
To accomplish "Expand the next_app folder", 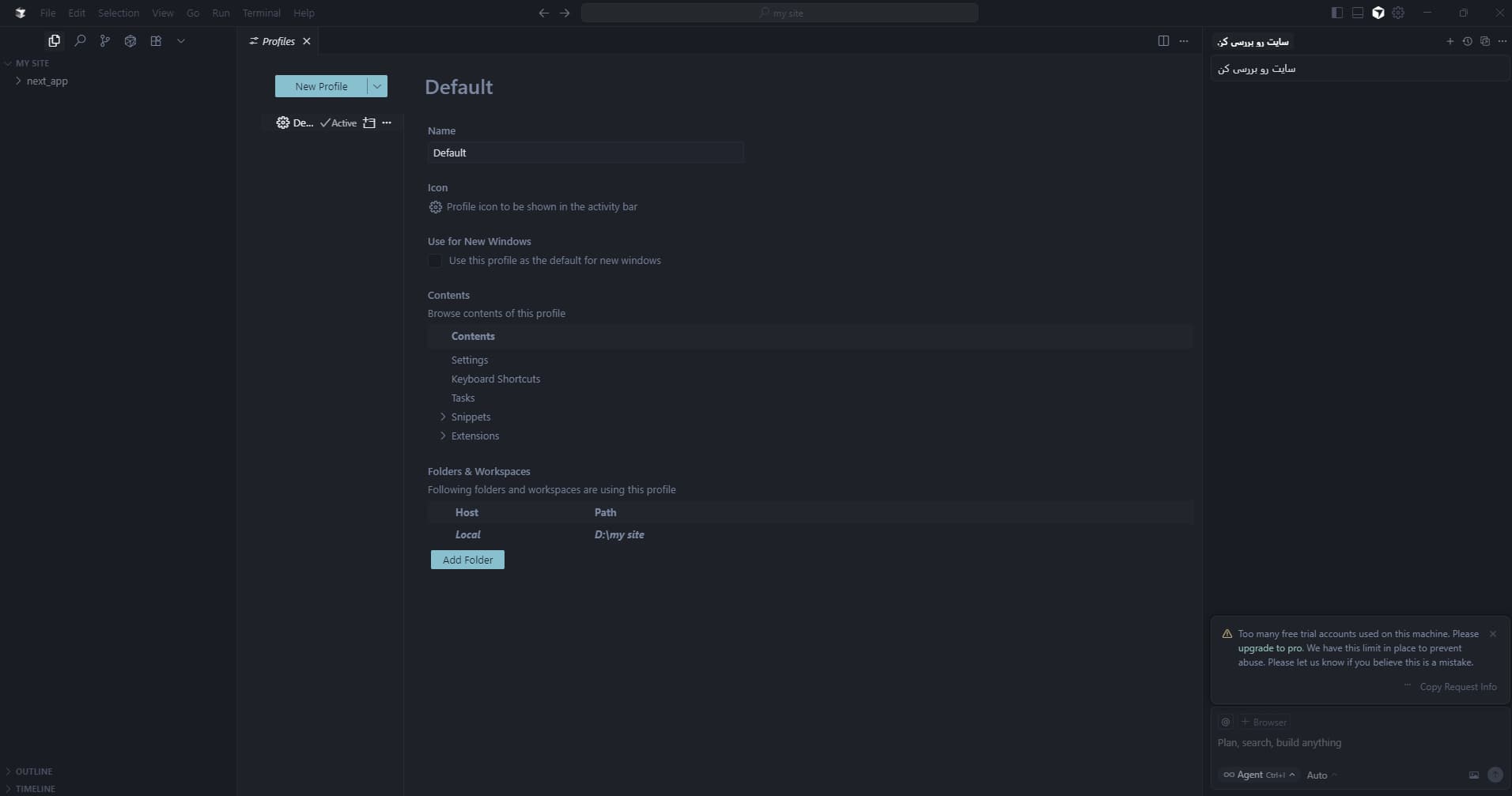I will [18, 81].
